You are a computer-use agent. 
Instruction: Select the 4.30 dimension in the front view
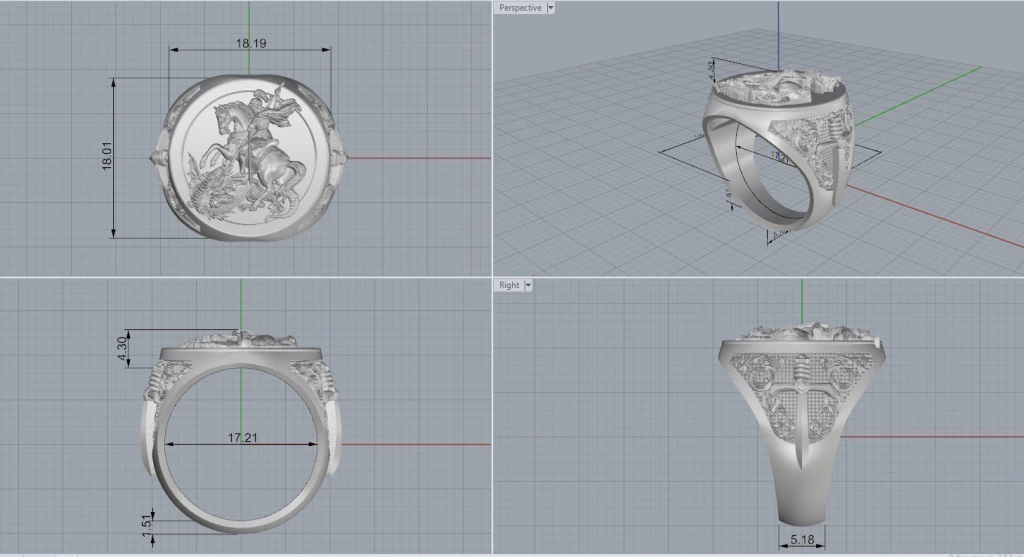click(121, 349)
